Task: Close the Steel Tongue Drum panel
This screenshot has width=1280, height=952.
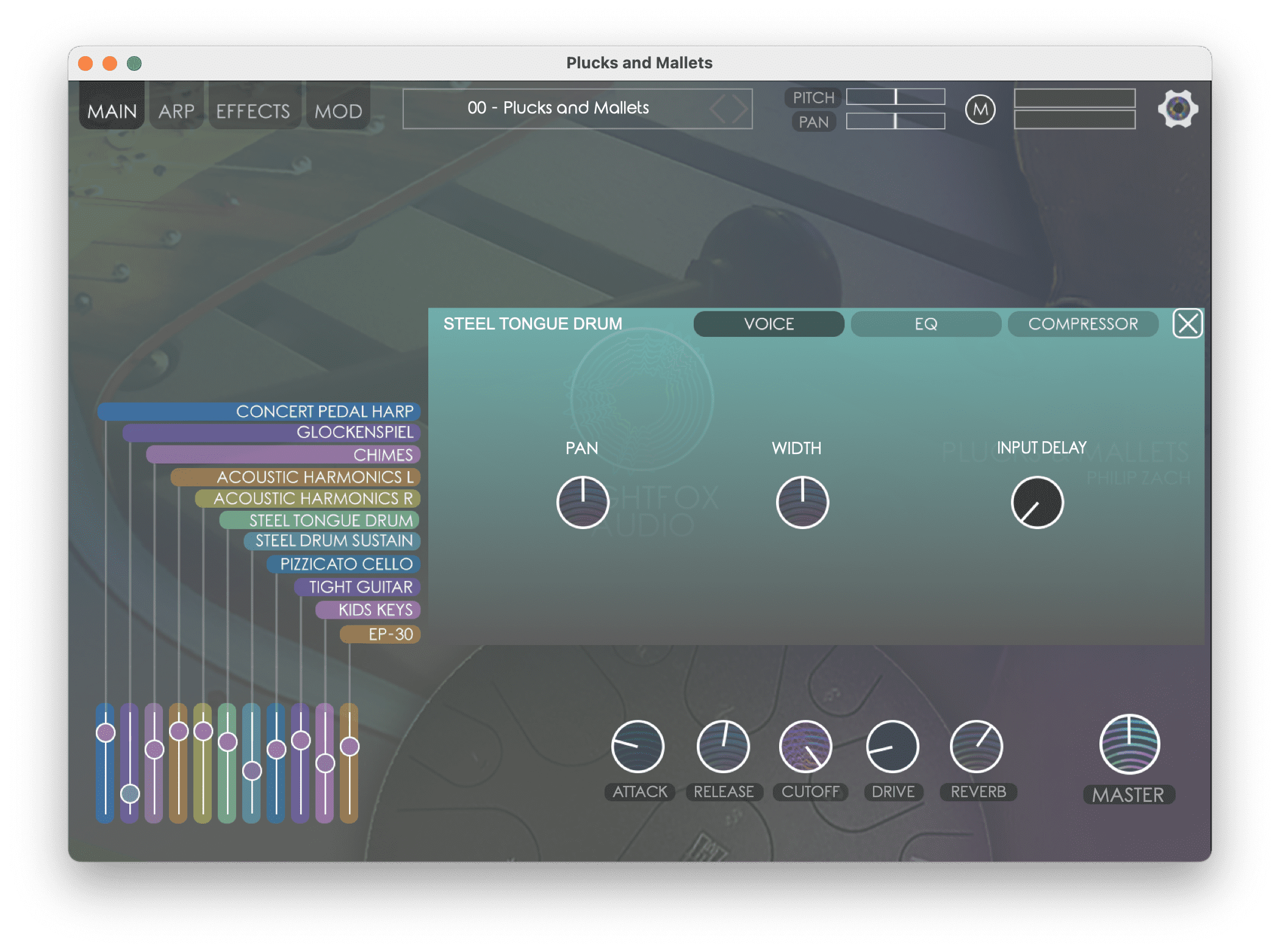Action: click(1187, 323)
